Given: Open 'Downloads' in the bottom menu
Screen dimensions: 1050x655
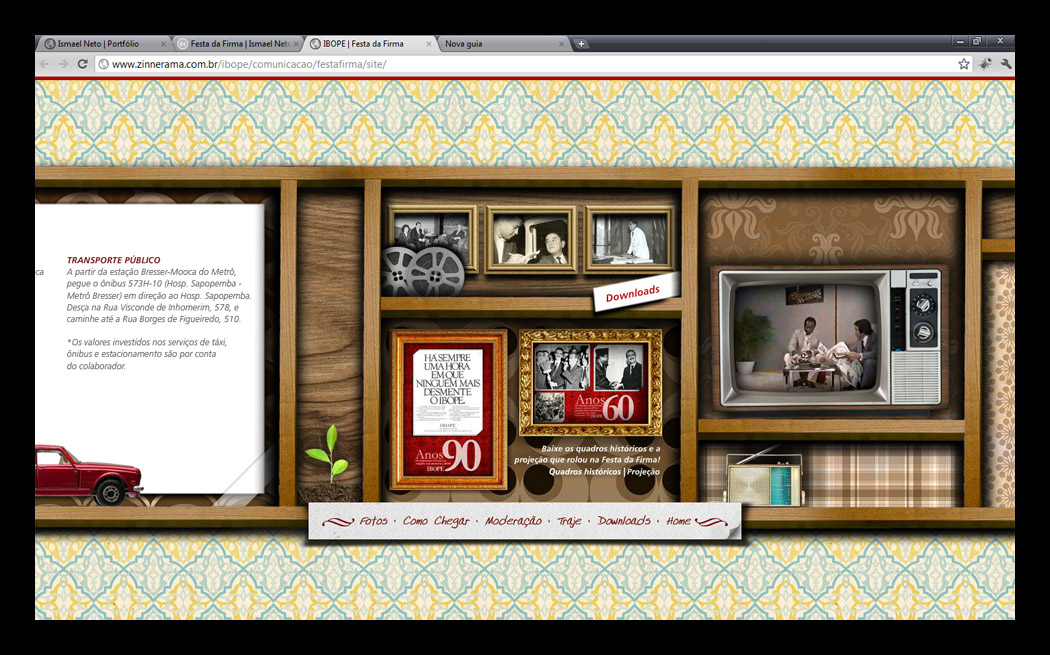Looking at the screenshot, I should click(624, 521).
